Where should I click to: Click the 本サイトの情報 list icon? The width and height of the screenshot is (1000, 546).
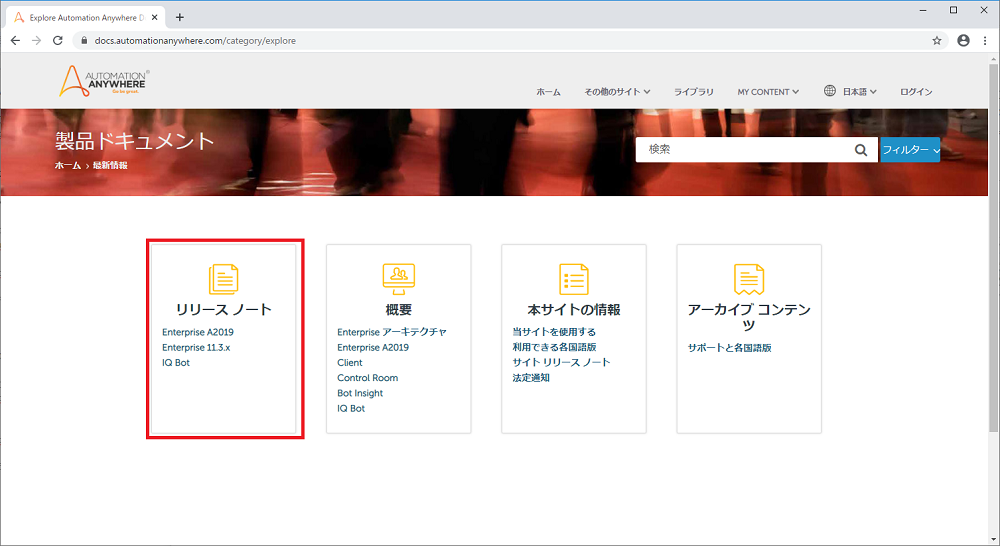point(574,279)
